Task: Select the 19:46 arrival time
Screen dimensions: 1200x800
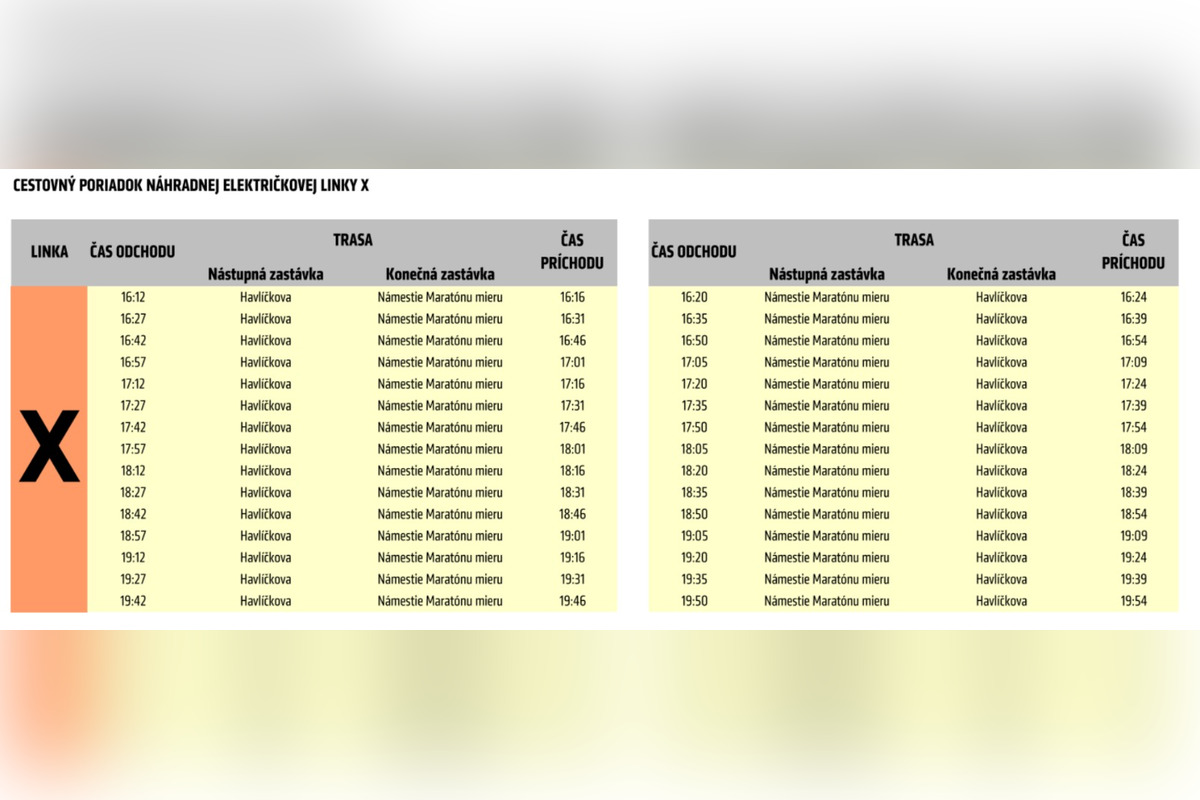Action: click(x=572, y=601)
